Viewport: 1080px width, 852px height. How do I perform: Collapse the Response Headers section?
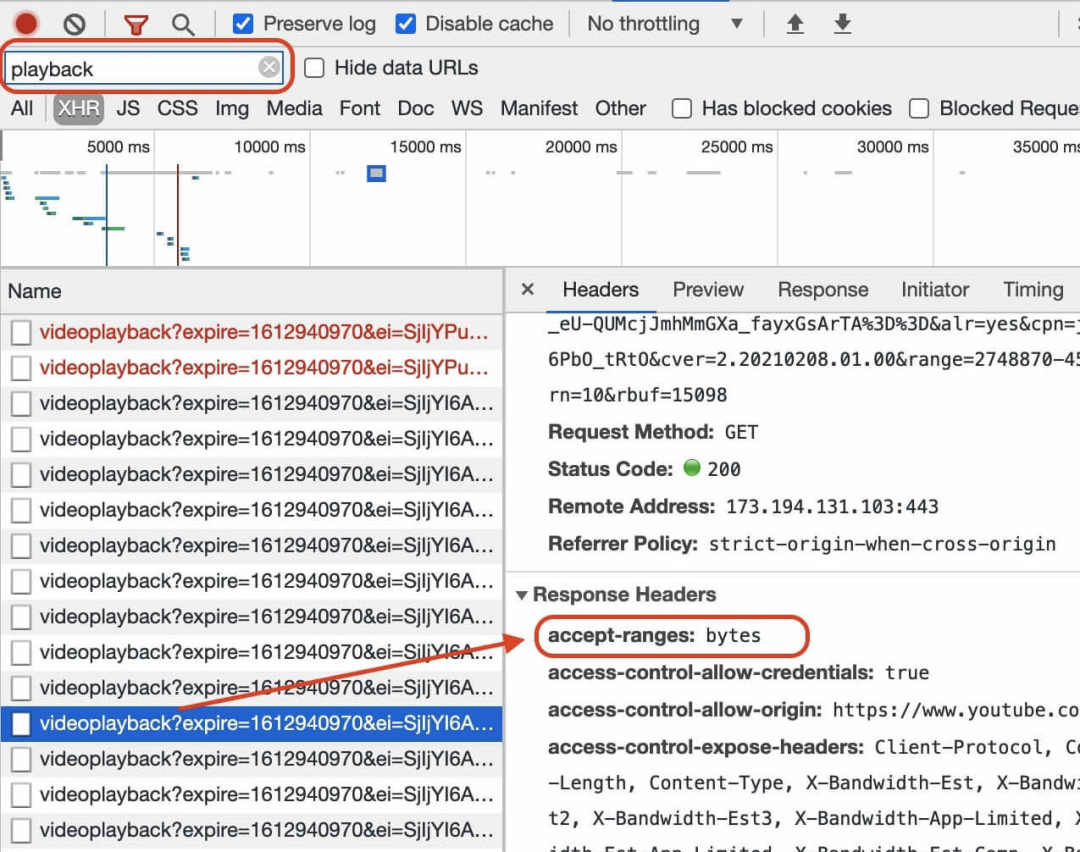521,595
